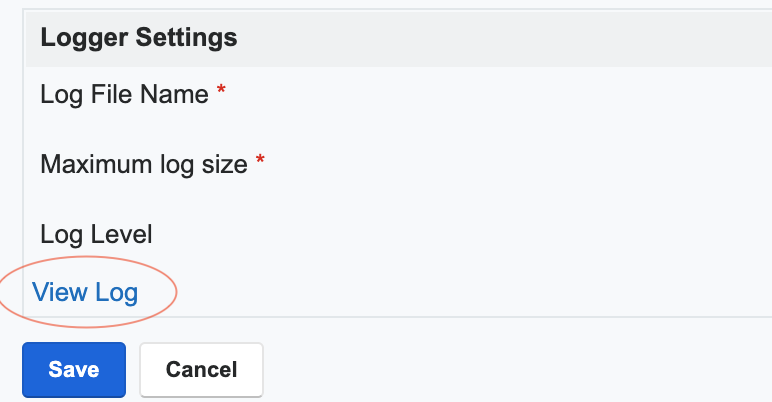This screenshot has height=402, width=772.
Task: Click the word View in View Log link
Action: pos(60,292)
